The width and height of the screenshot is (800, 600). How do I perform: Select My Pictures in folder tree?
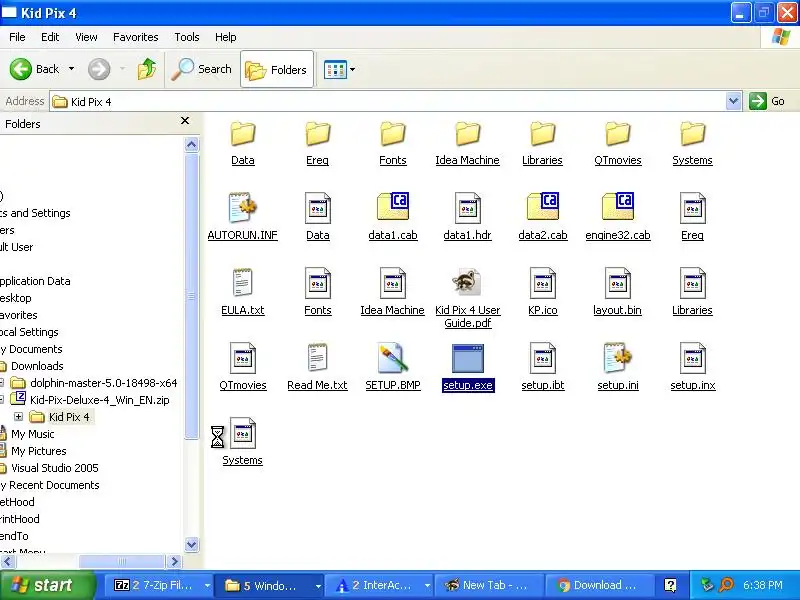point(39,451)
